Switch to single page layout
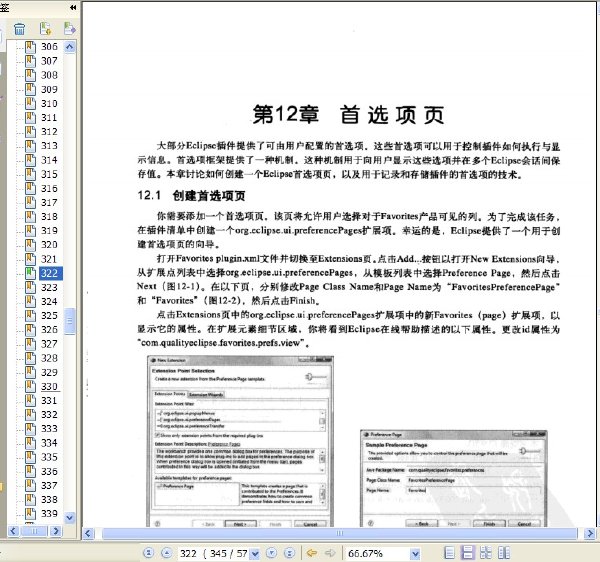Image resolution: width=600 pixels, height=562 pixels. (x=450, y=553)
